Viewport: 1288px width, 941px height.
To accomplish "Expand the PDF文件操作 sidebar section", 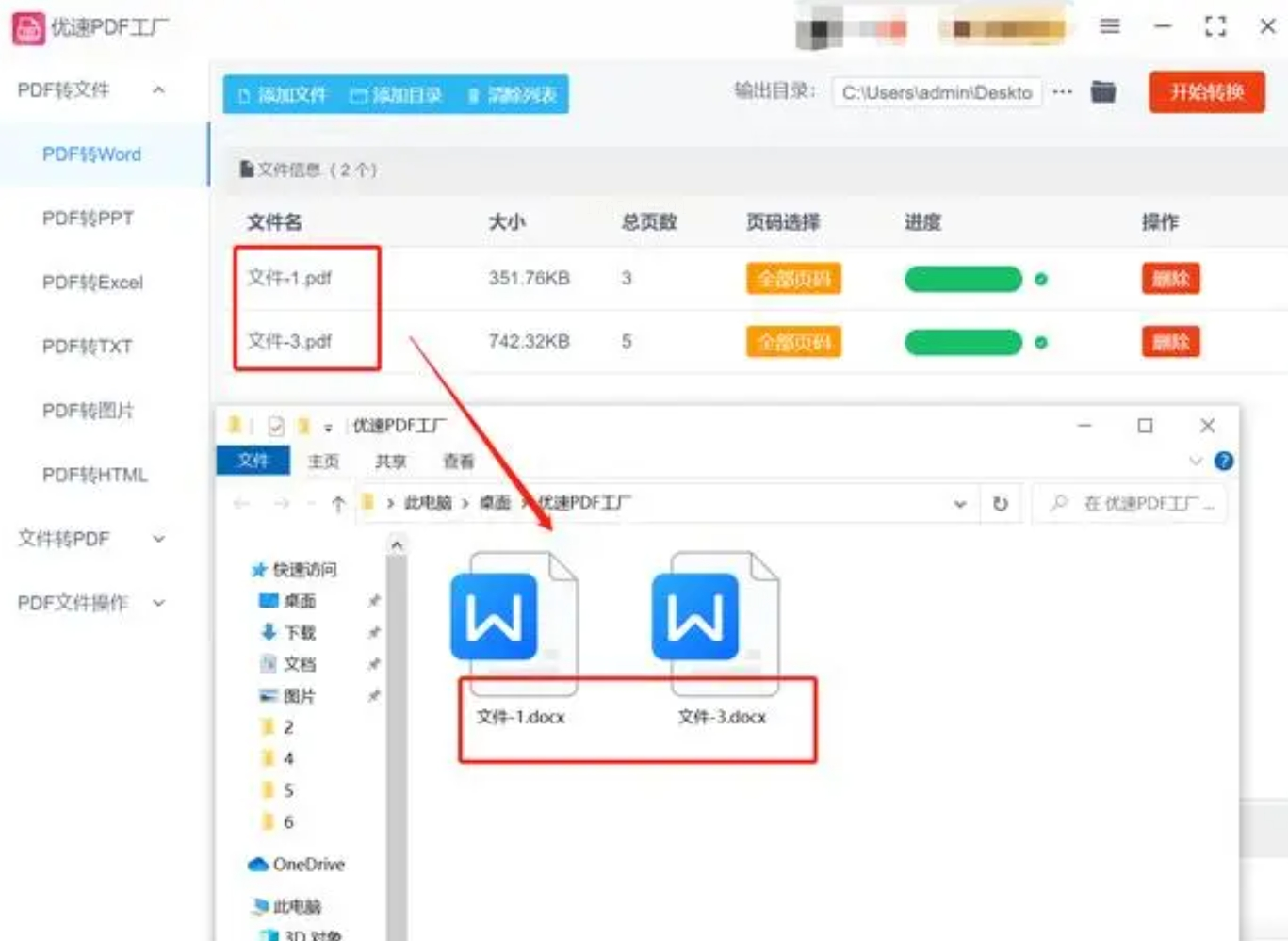I will (159, 603).
